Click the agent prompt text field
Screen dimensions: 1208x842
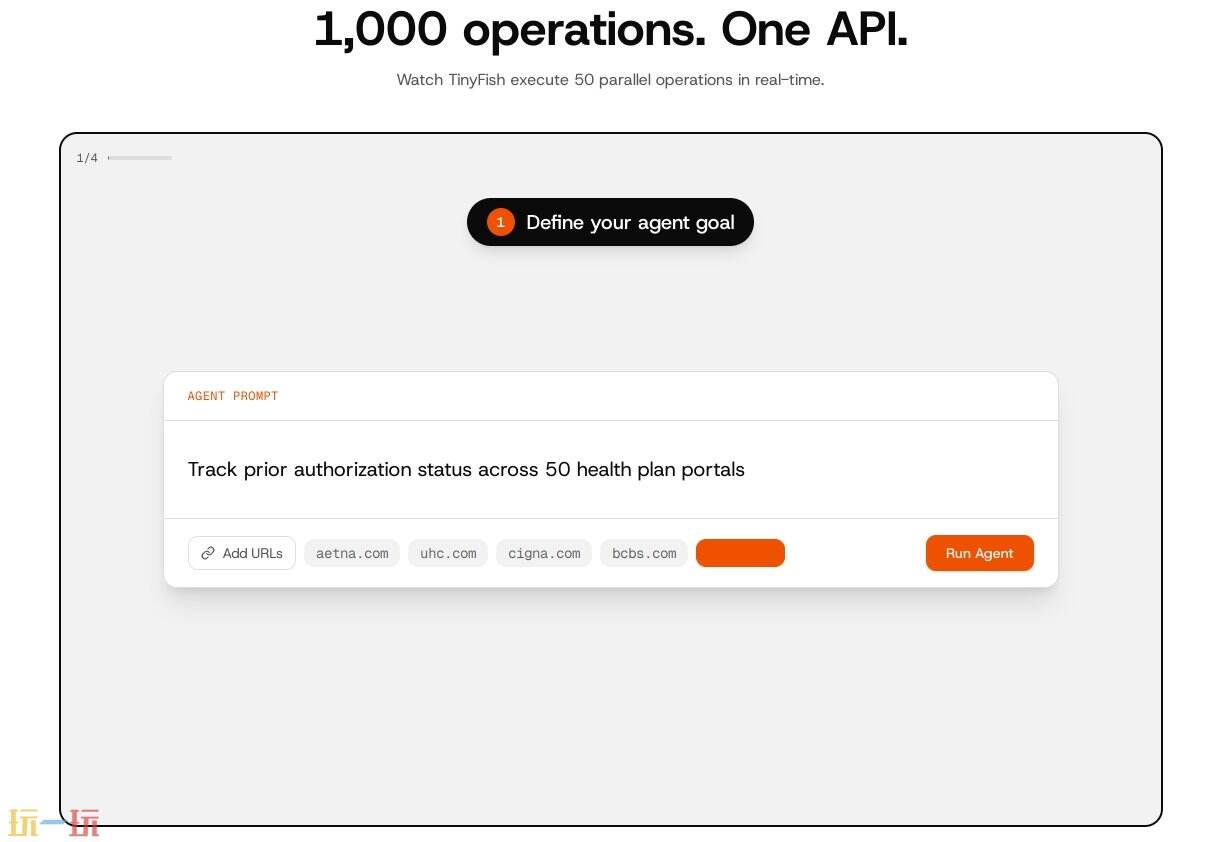610,469
